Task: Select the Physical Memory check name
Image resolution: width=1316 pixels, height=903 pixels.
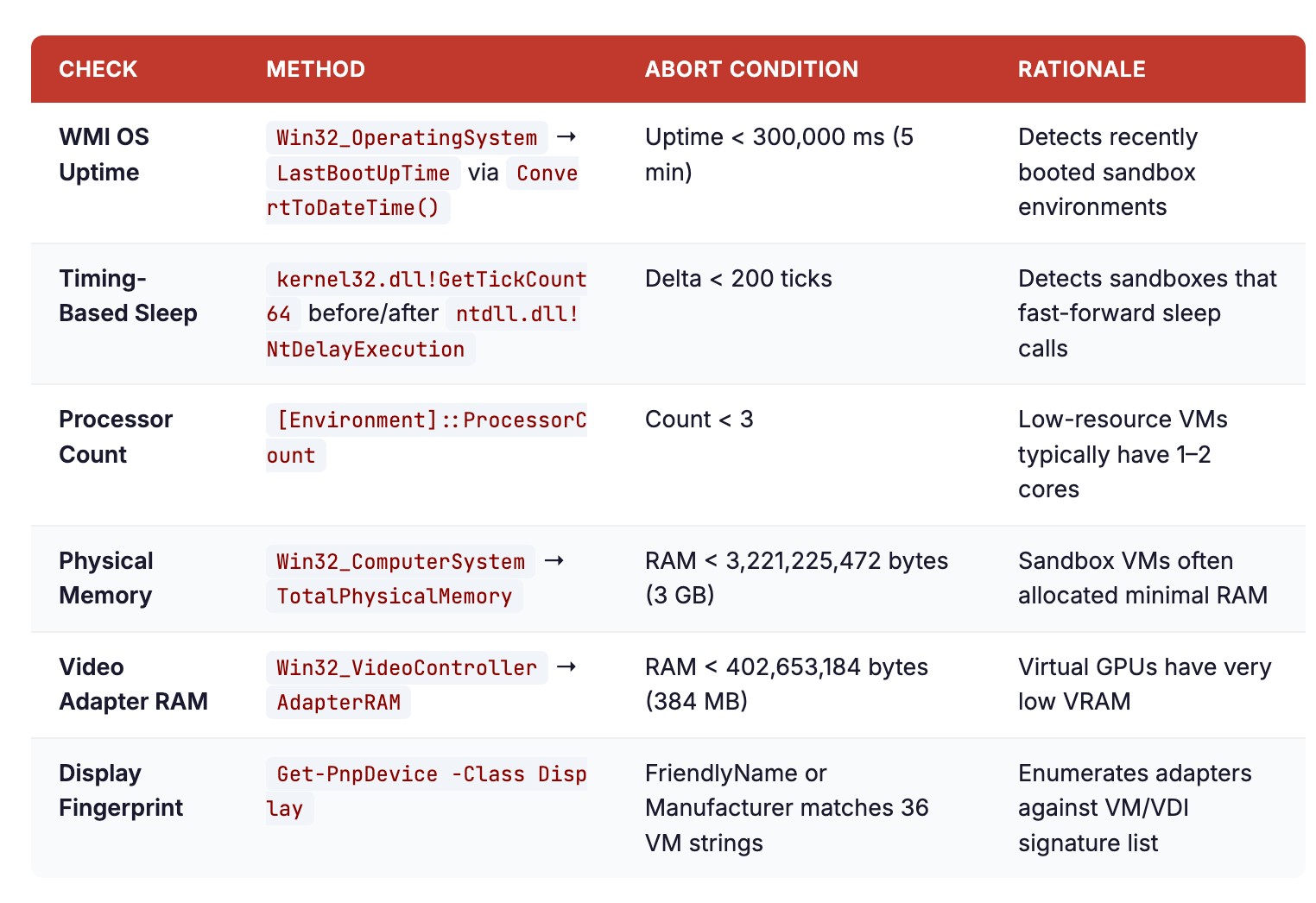Action: (105, 578)
